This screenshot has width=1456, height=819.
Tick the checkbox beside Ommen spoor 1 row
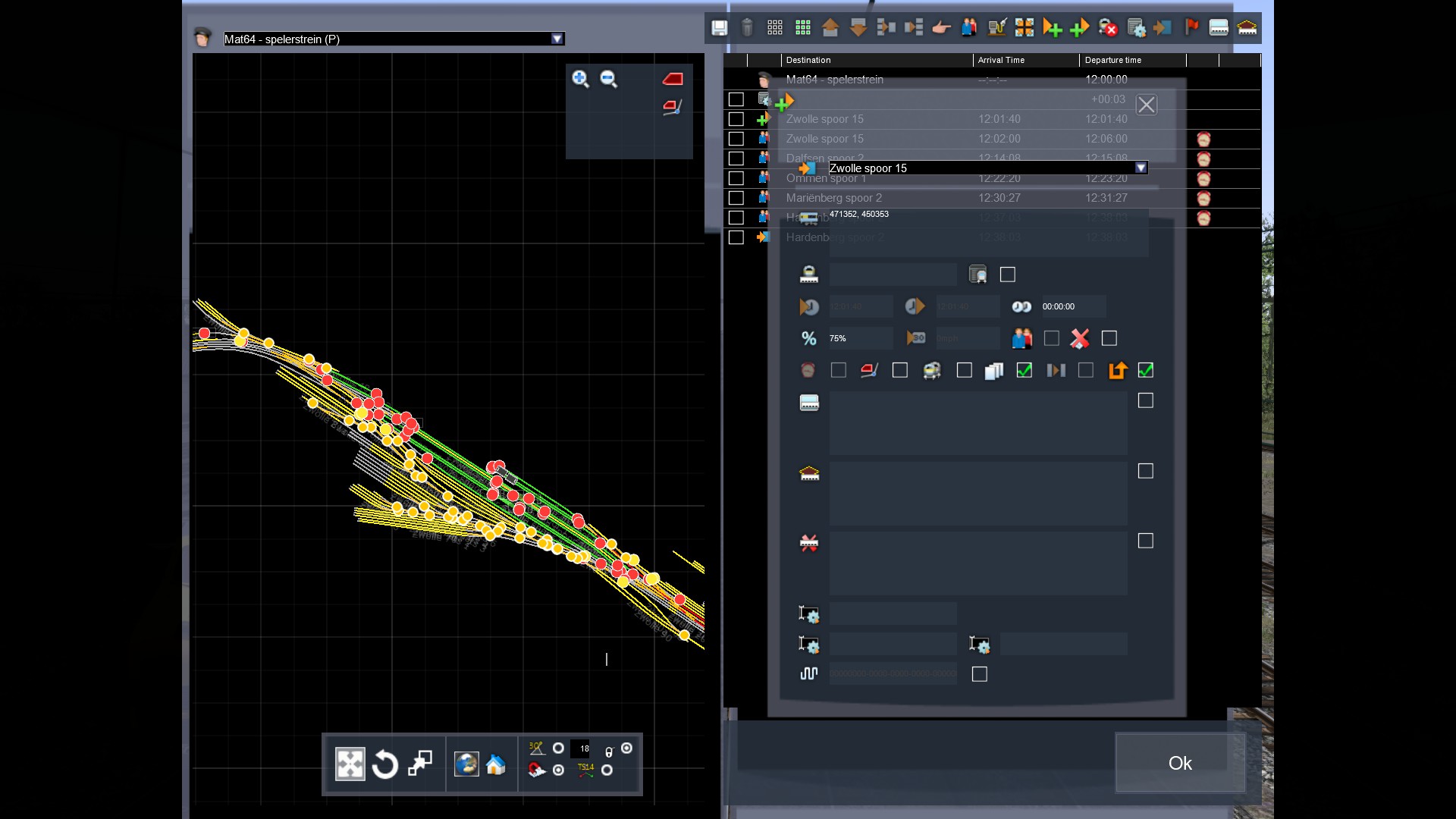(736, 178)
